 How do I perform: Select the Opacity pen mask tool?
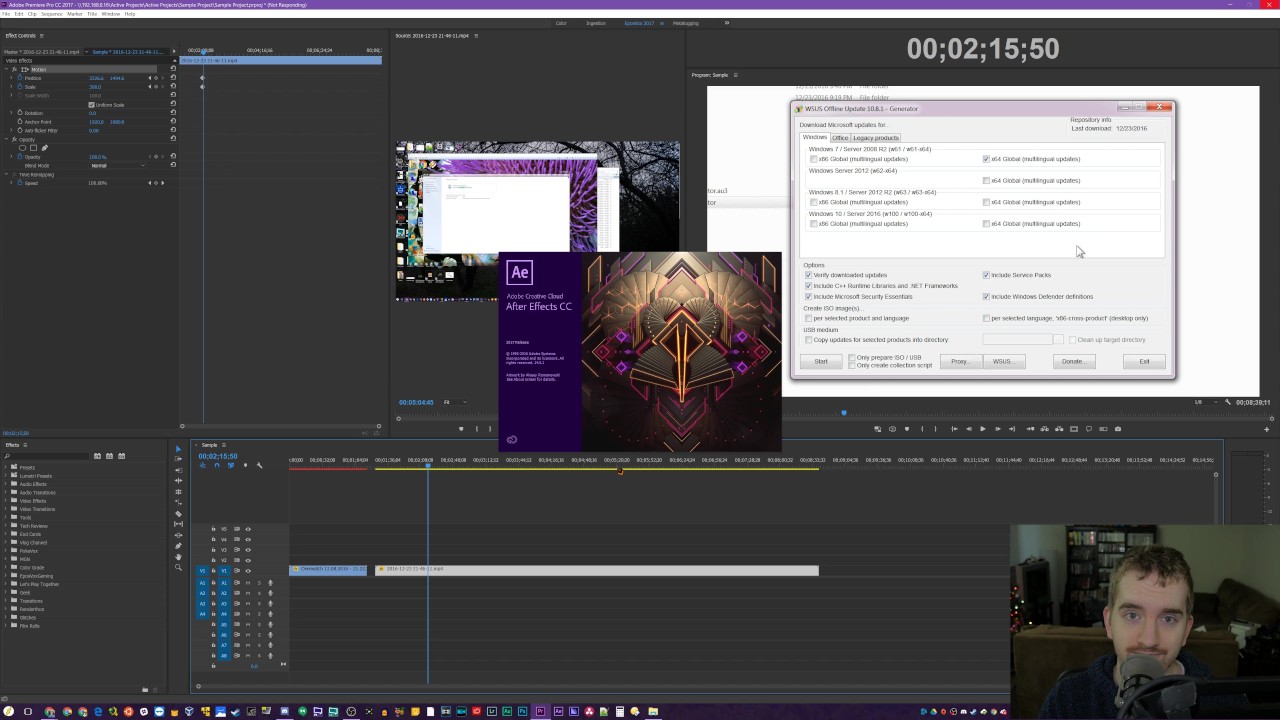point(44,148)
